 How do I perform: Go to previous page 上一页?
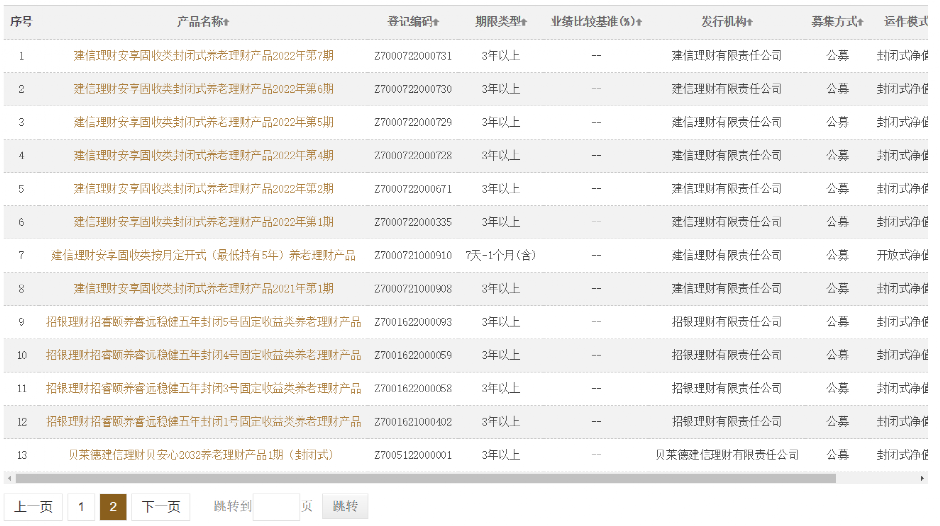pos(34,507)
